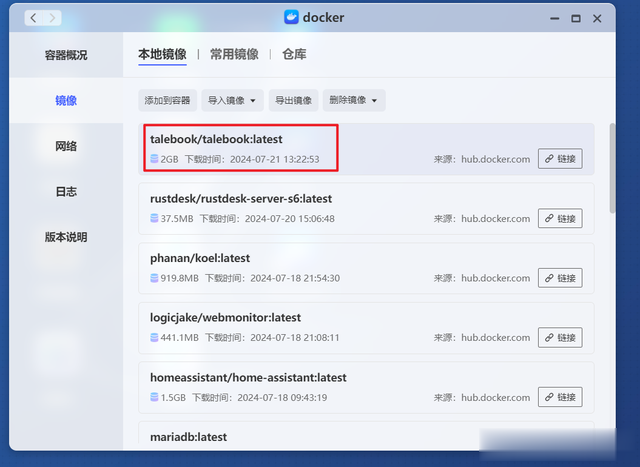Select the talebook/talebook:latest image name

point(216,139)
